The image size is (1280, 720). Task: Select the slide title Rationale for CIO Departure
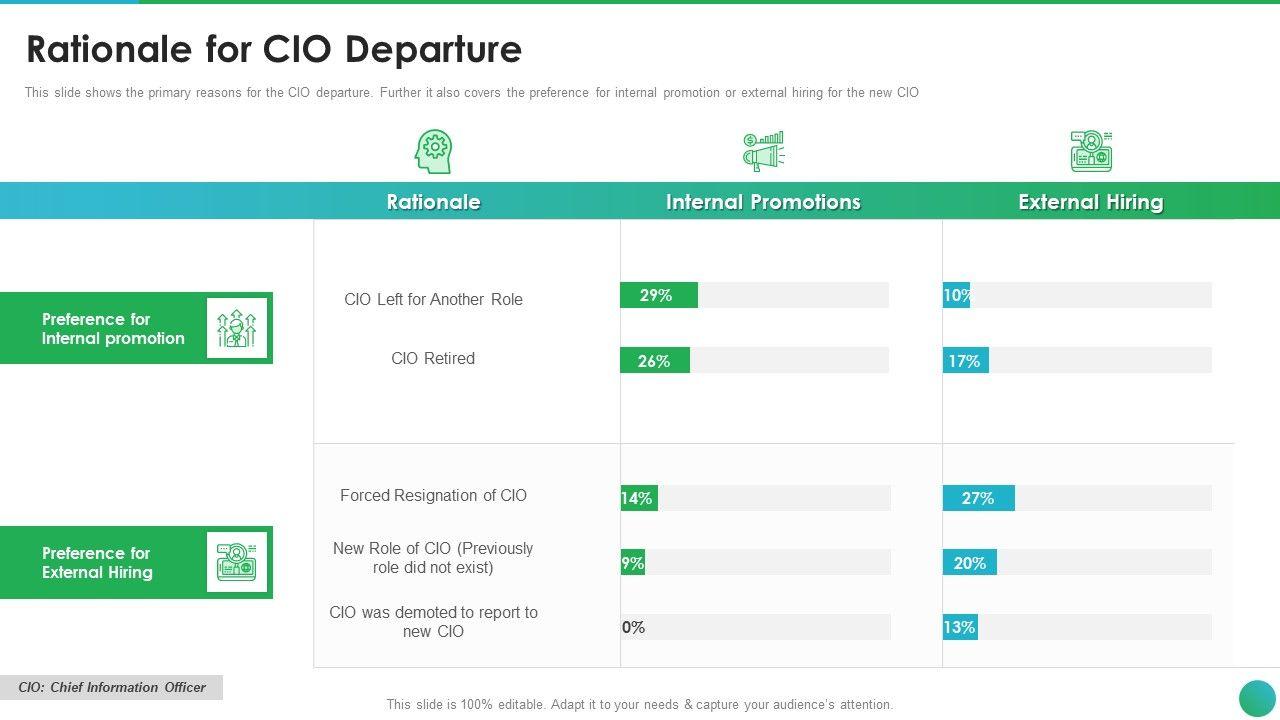(274, 49)
